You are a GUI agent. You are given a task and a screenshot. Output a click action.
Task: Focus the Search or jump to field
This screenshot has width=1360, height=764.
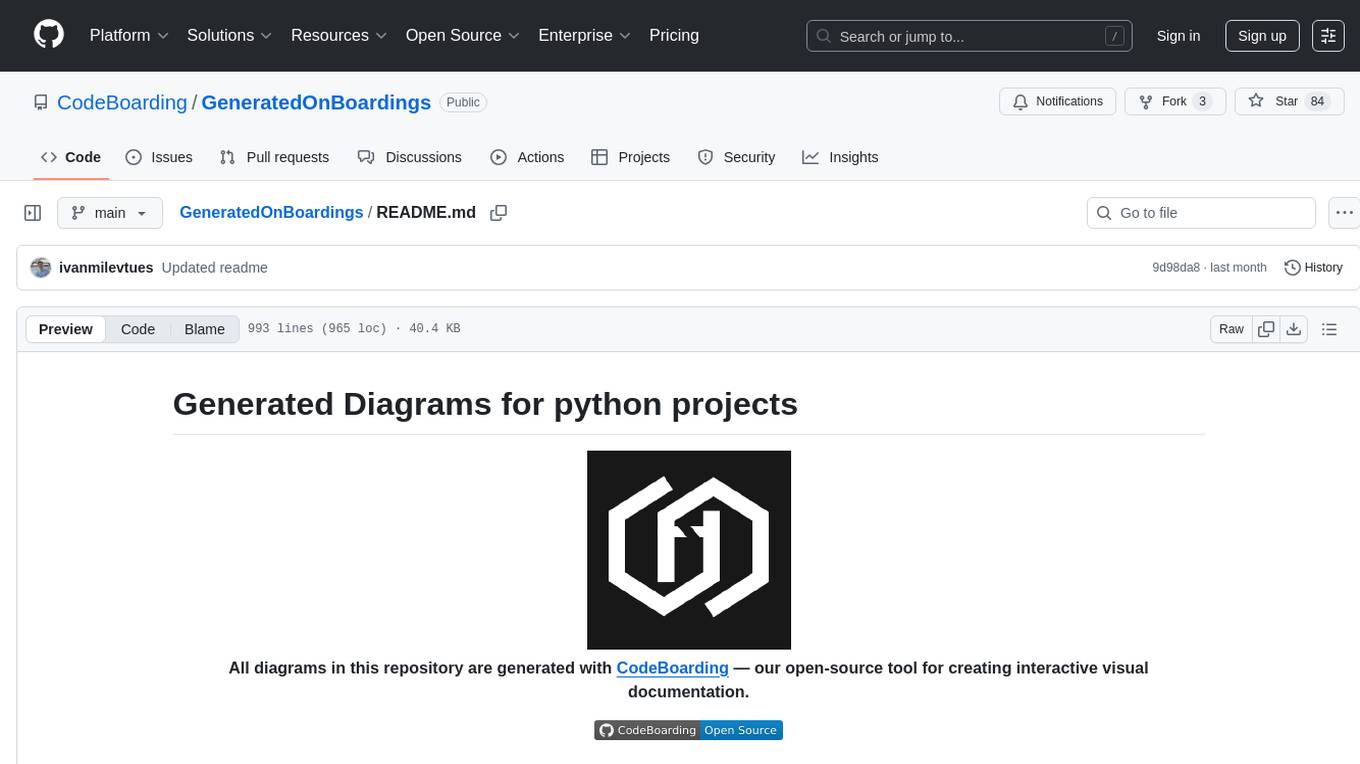point(969,36)
